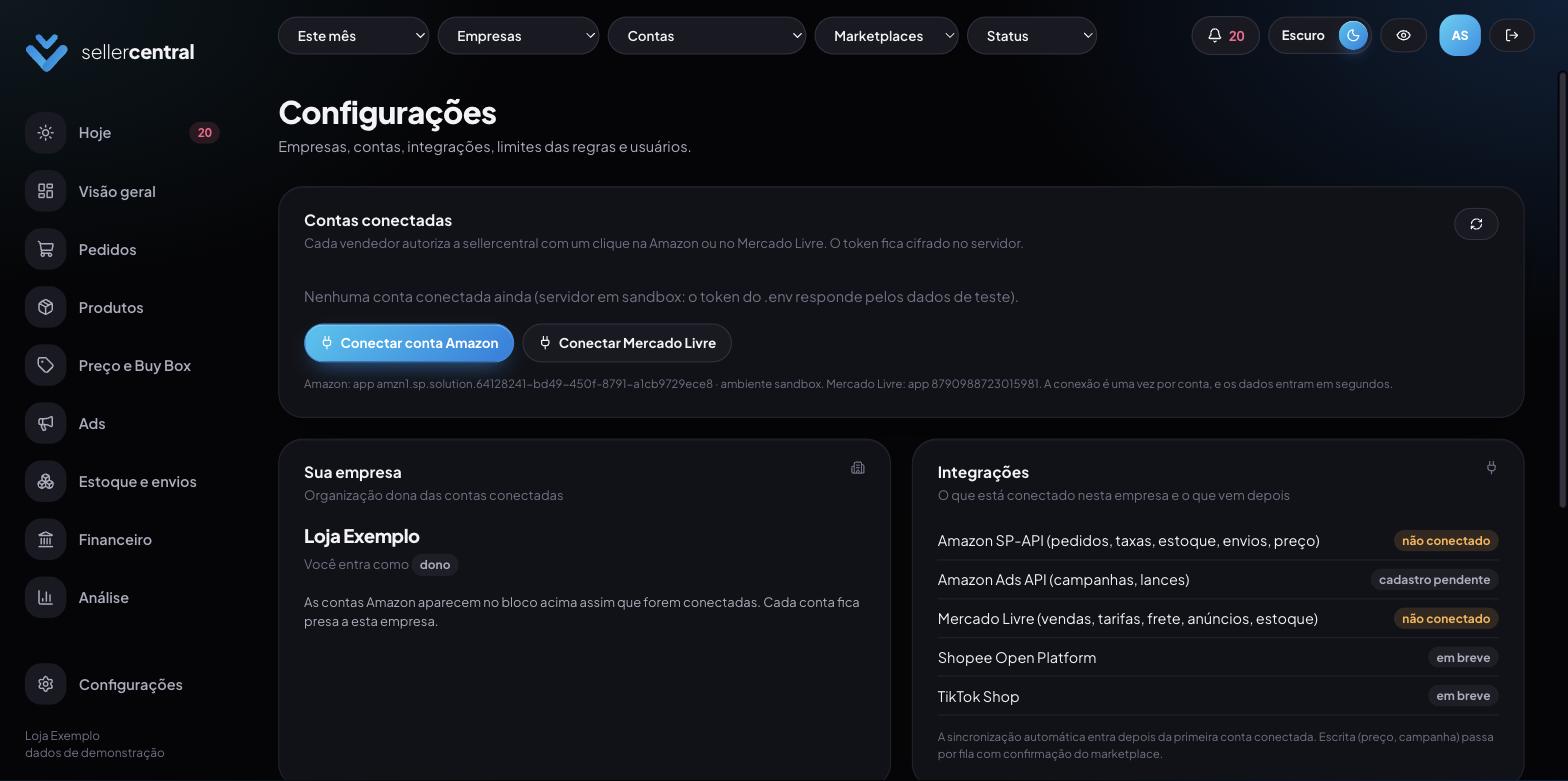Click the Shopee Open Platform row
Image resolution: width=1568 pixels, height=781 pixels.
tap(1218, 658)
